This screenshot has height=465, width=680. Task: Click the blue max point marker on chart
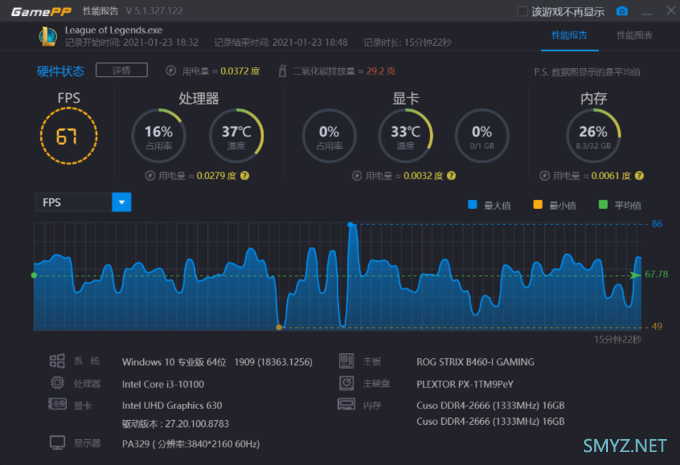pos(350,225)
